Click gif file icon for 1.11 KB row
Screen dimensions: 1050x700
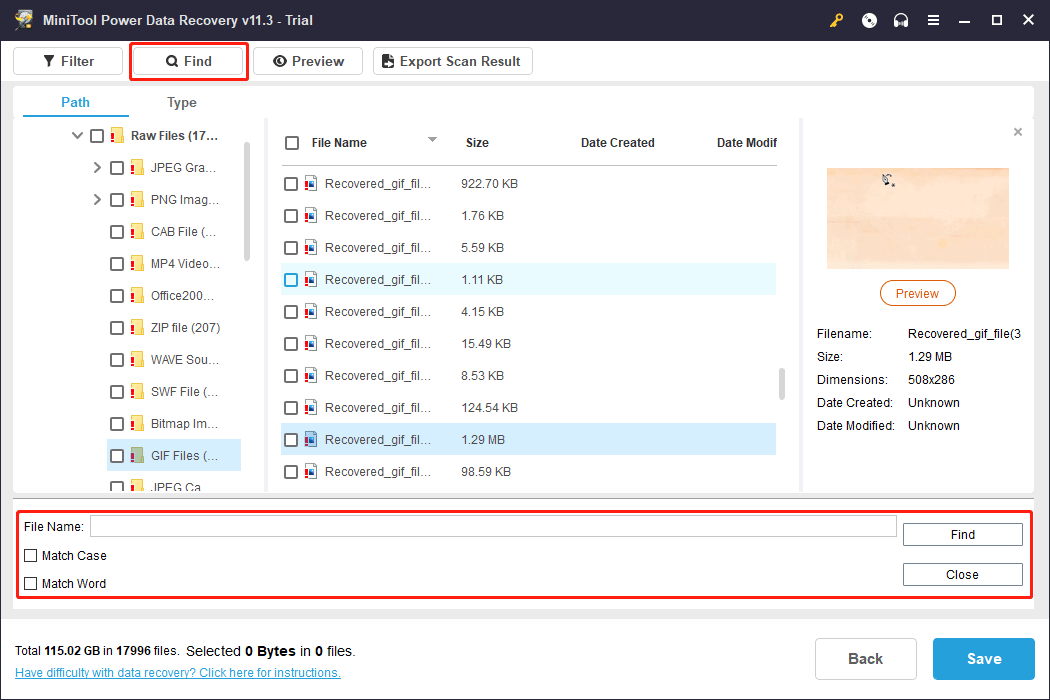point(311,279)
